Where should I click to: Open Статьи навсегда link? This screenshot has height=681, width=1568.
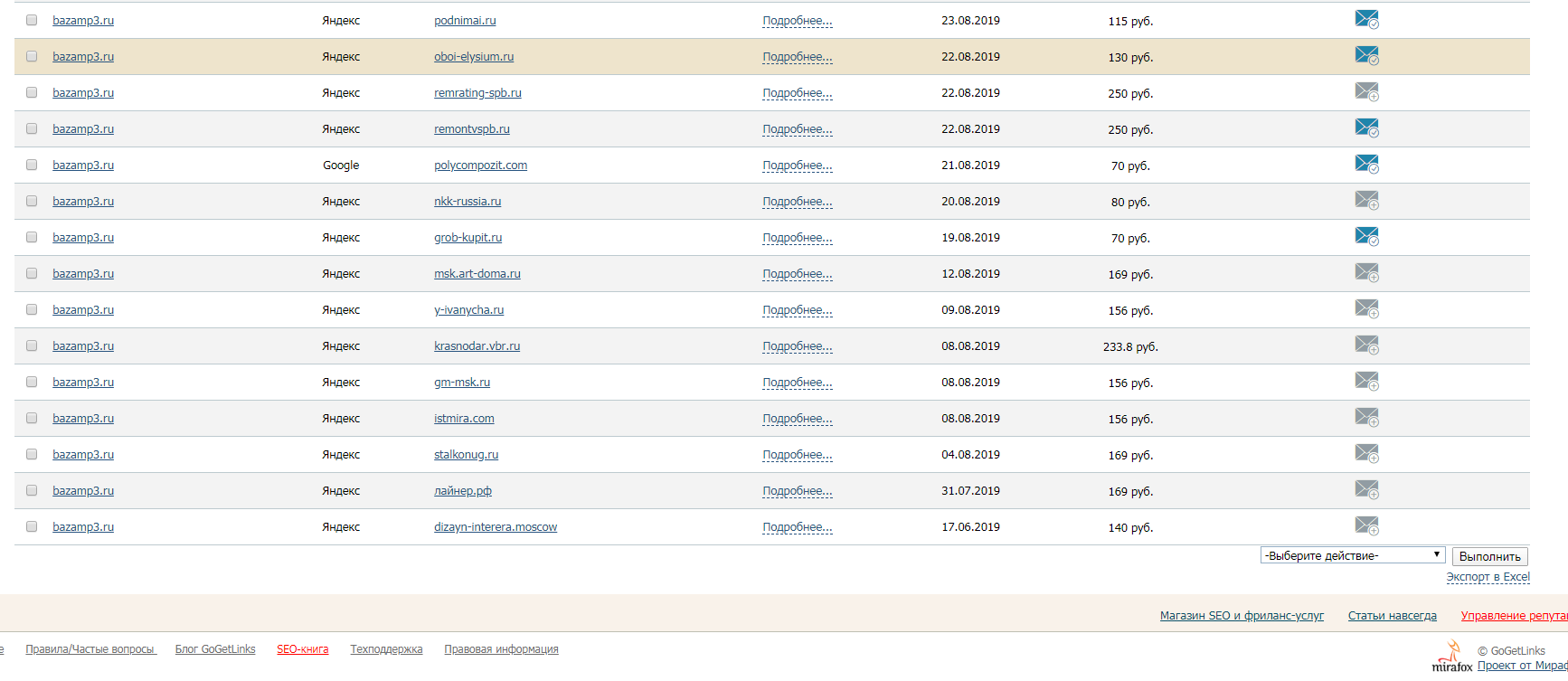(x=1392, y=616)
